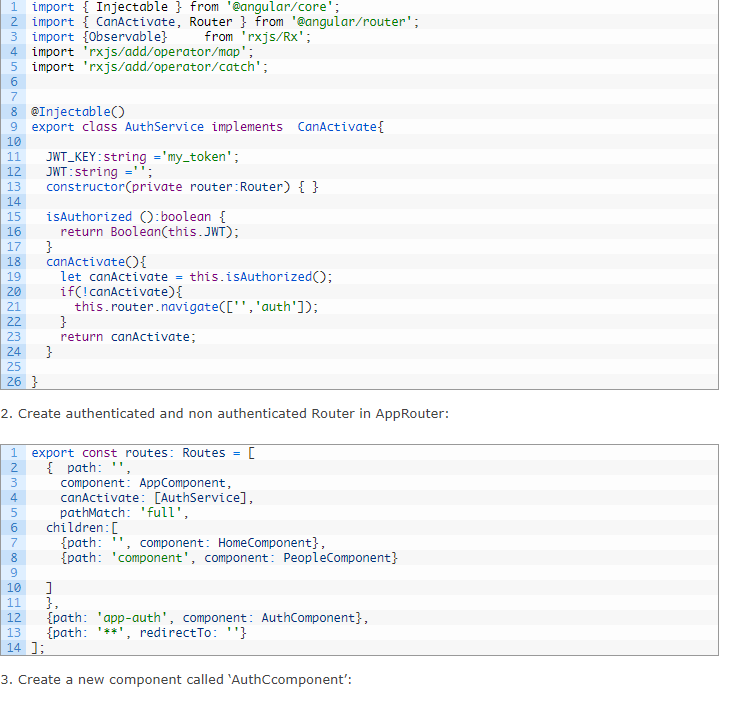Click the JWT:string ='' declaration line
Image resolution: width=729 pixels, height=704 pixels.
point(99,172)
